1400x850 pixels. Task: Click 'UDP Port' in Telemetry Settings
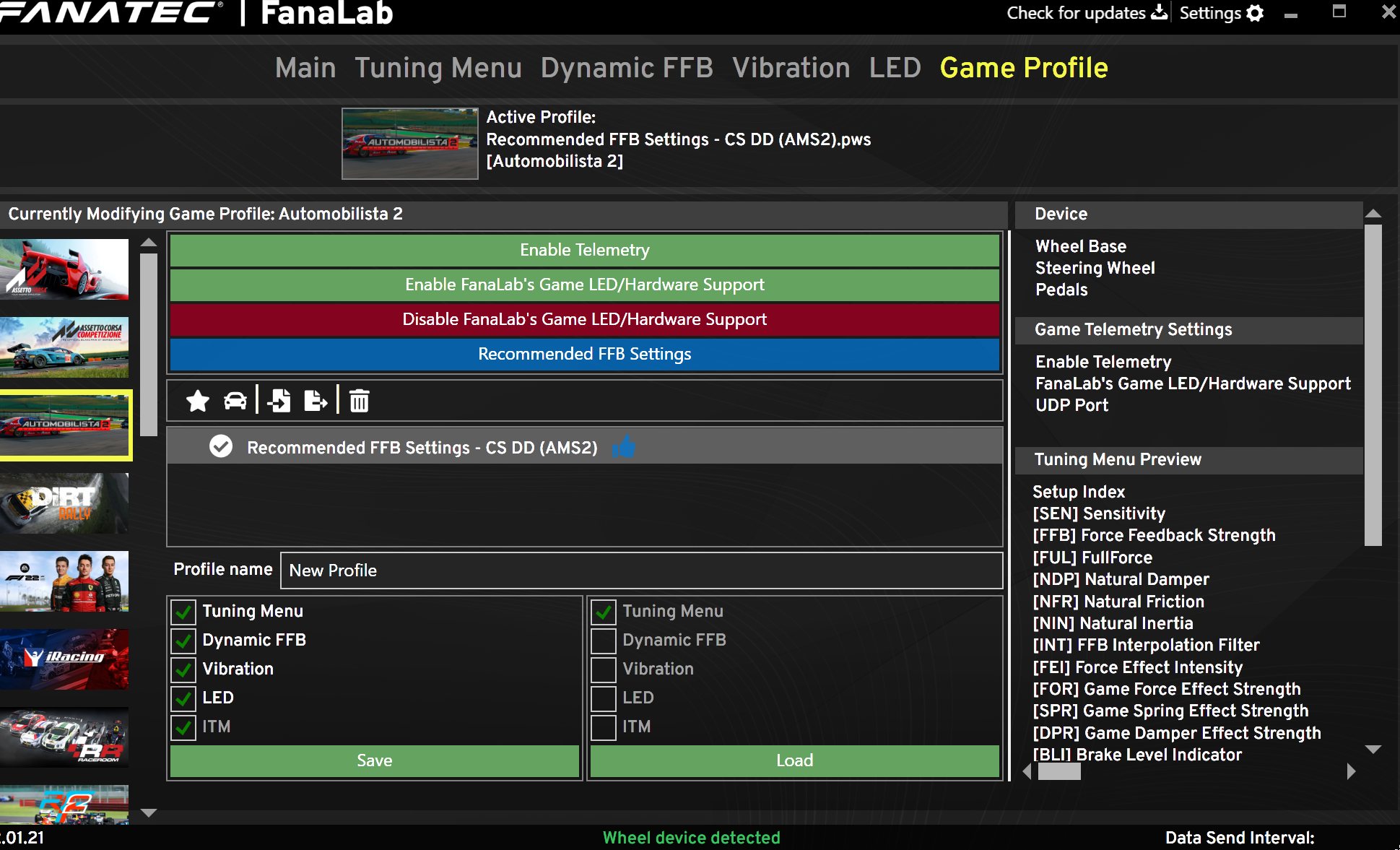click(1071, 405)
